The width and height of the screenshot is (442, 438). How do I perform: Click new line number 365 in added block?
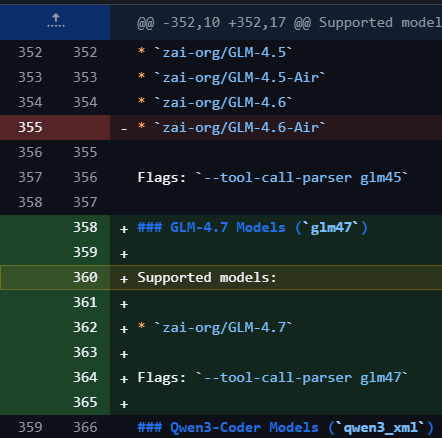pos(85,402)
